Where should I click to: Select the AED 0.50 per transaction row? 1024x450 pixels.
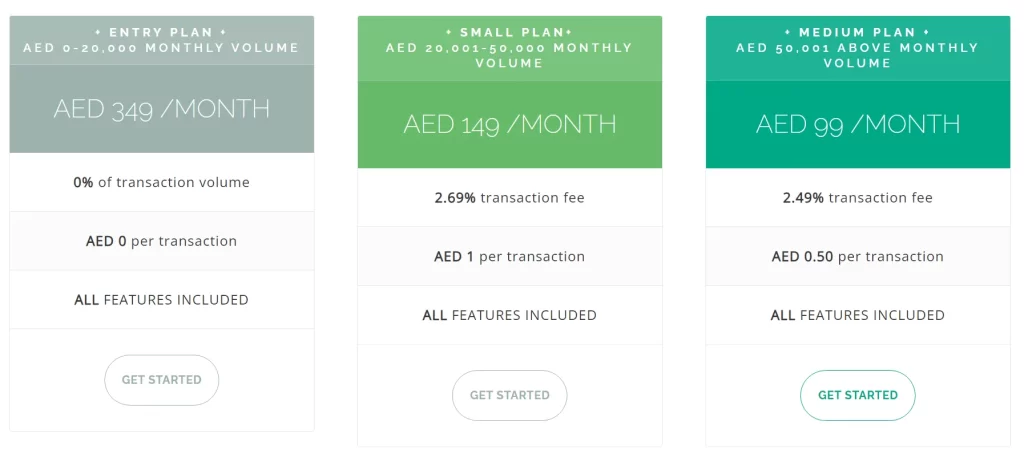point(858,256)
